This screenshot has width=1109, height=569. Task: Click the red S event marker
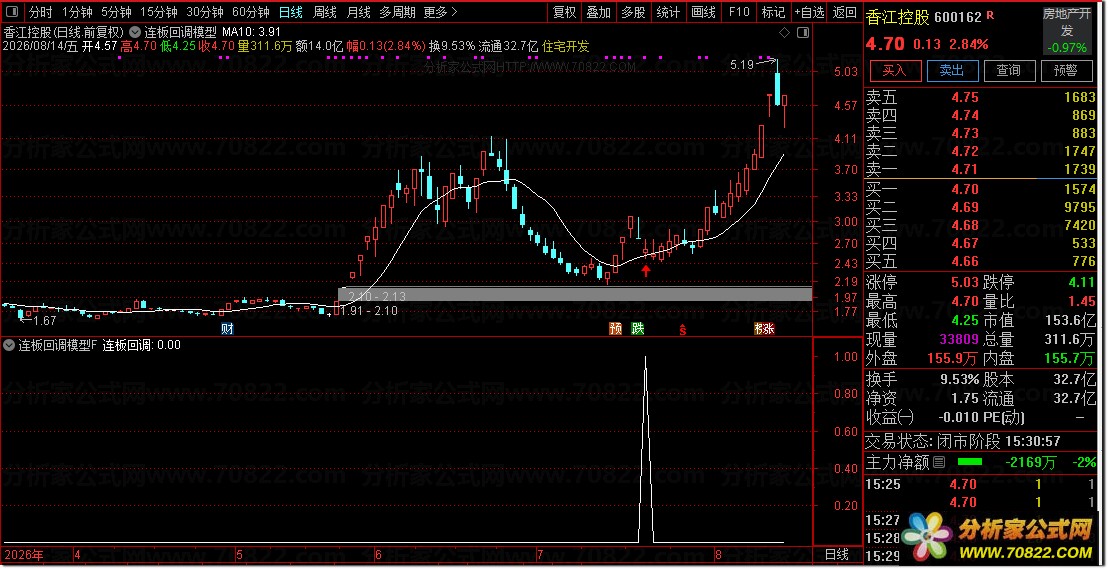pyautogui.click(x=683, y=329)
